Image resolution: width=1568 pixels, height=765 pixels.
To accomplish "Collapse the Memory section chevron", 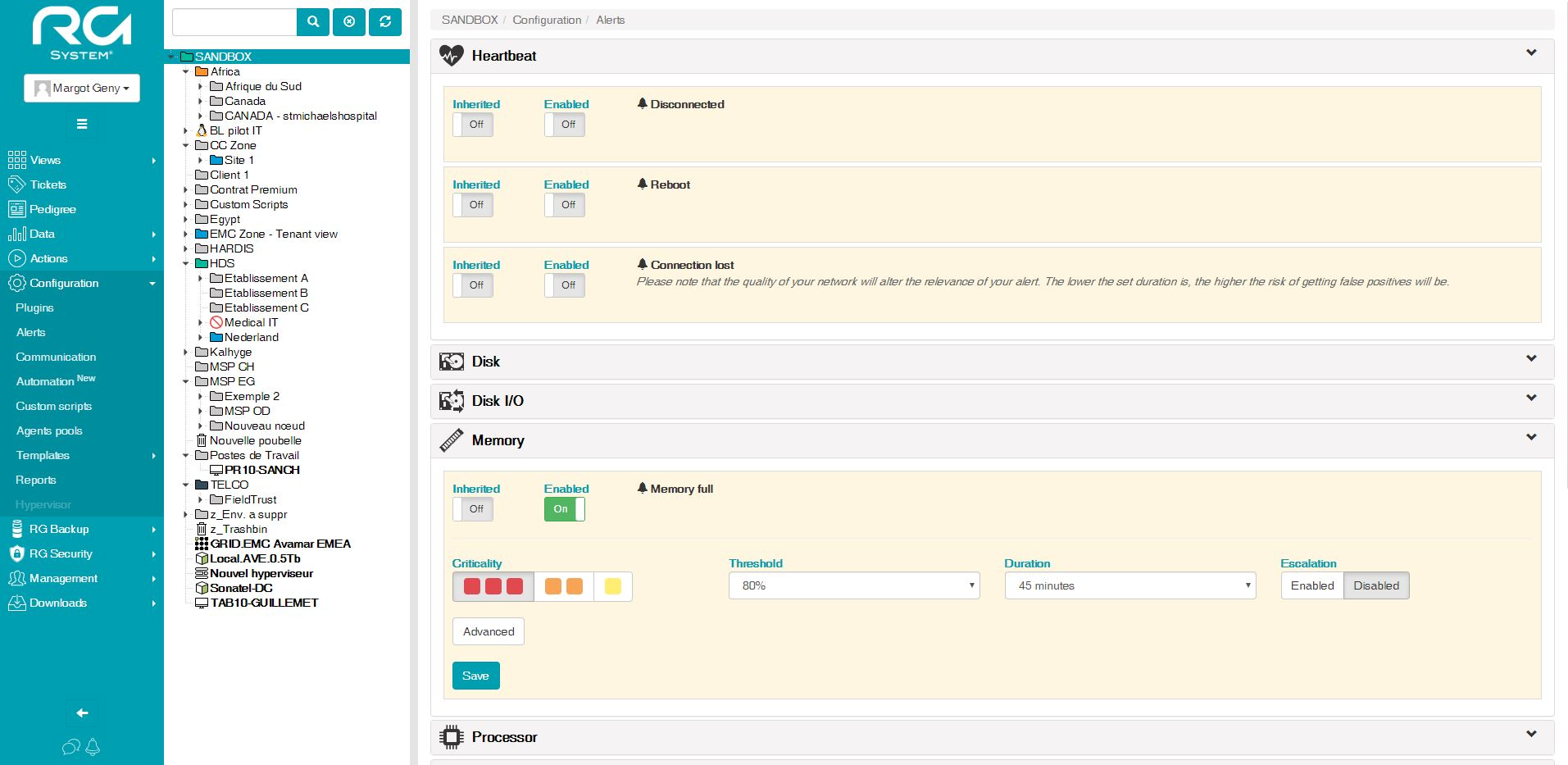I will tap(1531, 437).
